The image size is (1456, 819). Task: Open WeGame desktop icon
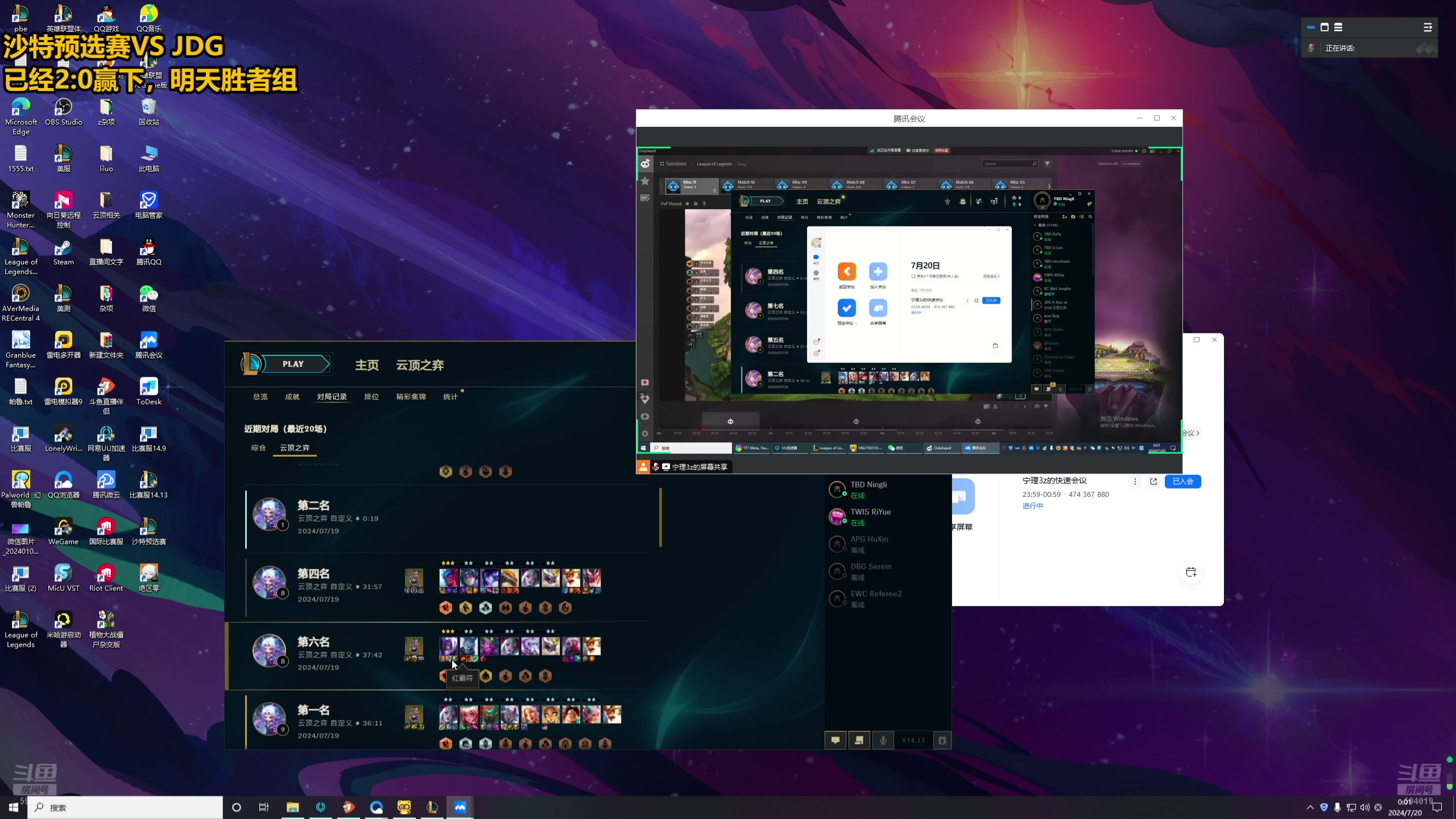(x=63, y=531)
